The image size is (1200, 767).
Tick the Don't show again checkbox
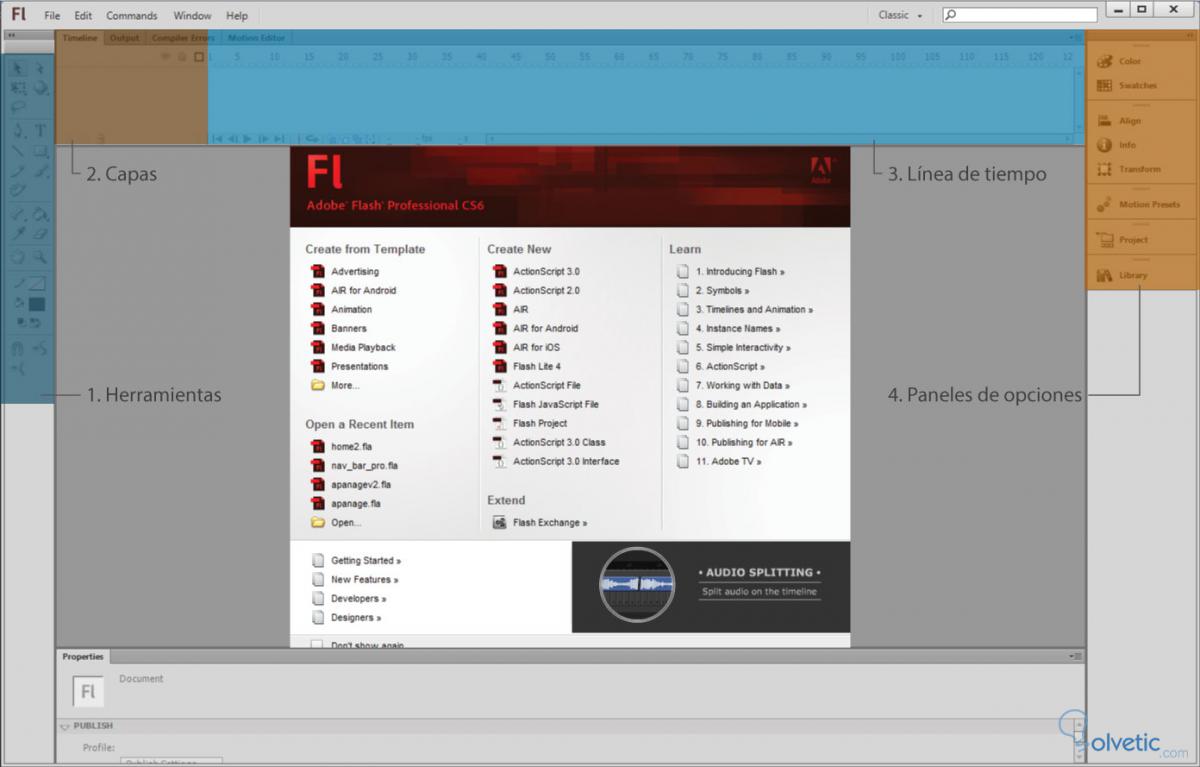coord(317,645)
